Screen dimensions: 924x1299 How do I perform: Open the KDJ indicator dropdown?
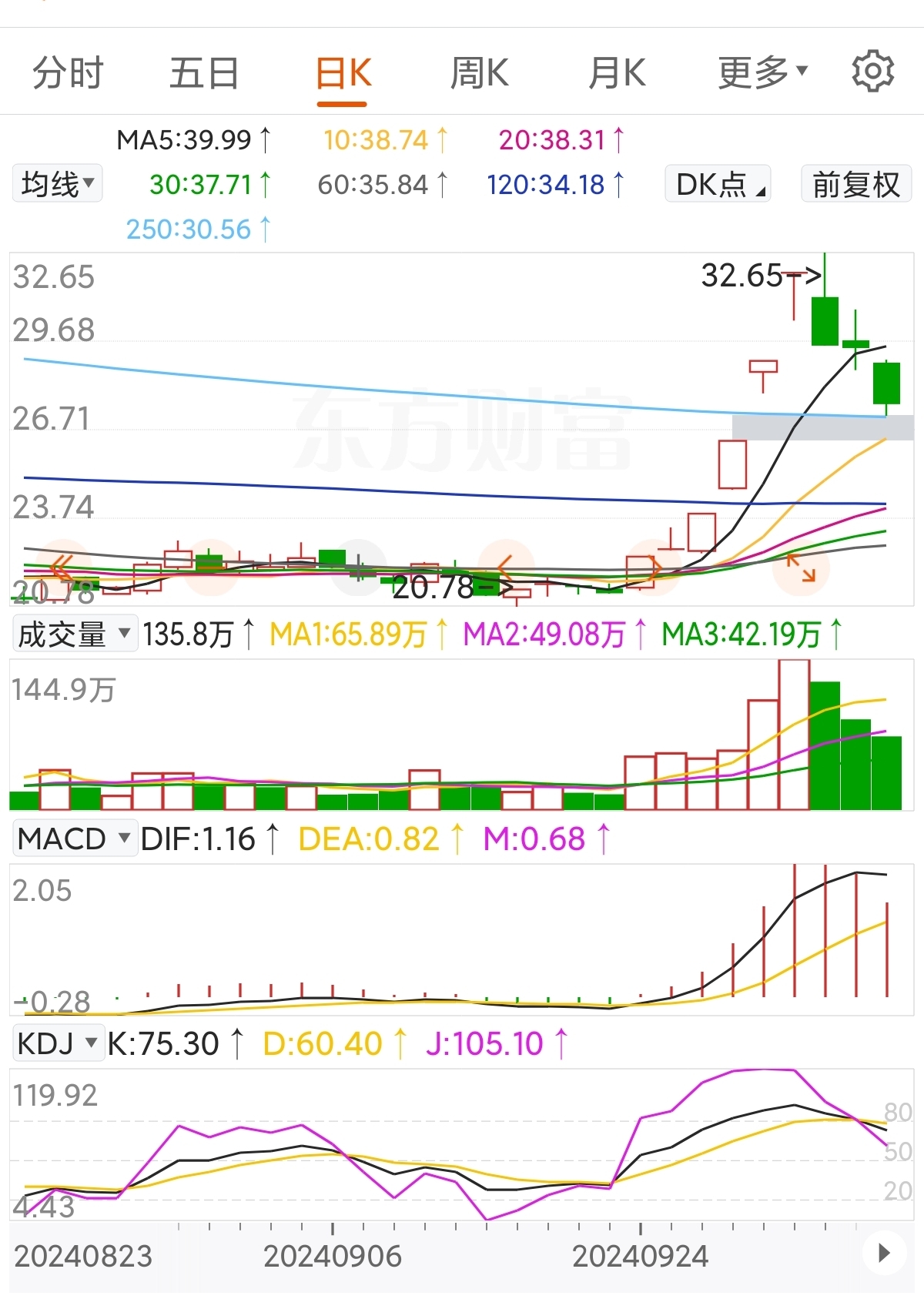59,1043
